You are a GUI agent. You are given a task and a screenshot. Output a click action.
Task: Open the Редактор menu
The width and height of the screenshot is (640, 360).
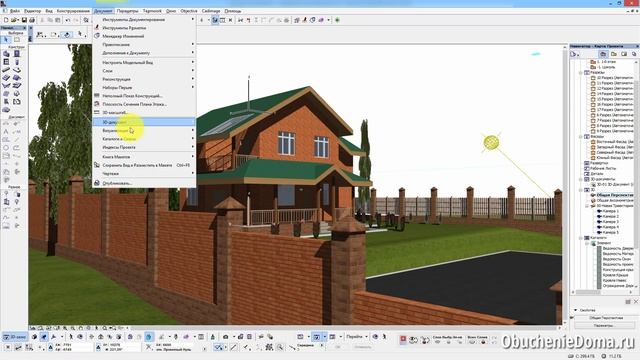pyautogui.click(x=33, y=11)
